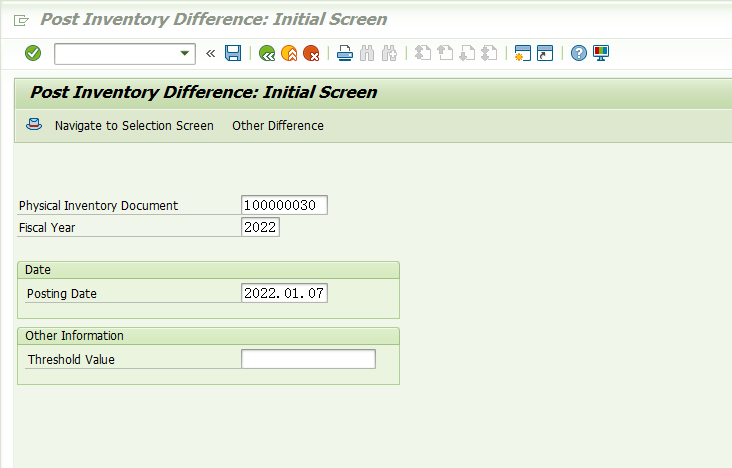Collapse command field with double-chevron icon
732x468 pixels.
point(211,54)
